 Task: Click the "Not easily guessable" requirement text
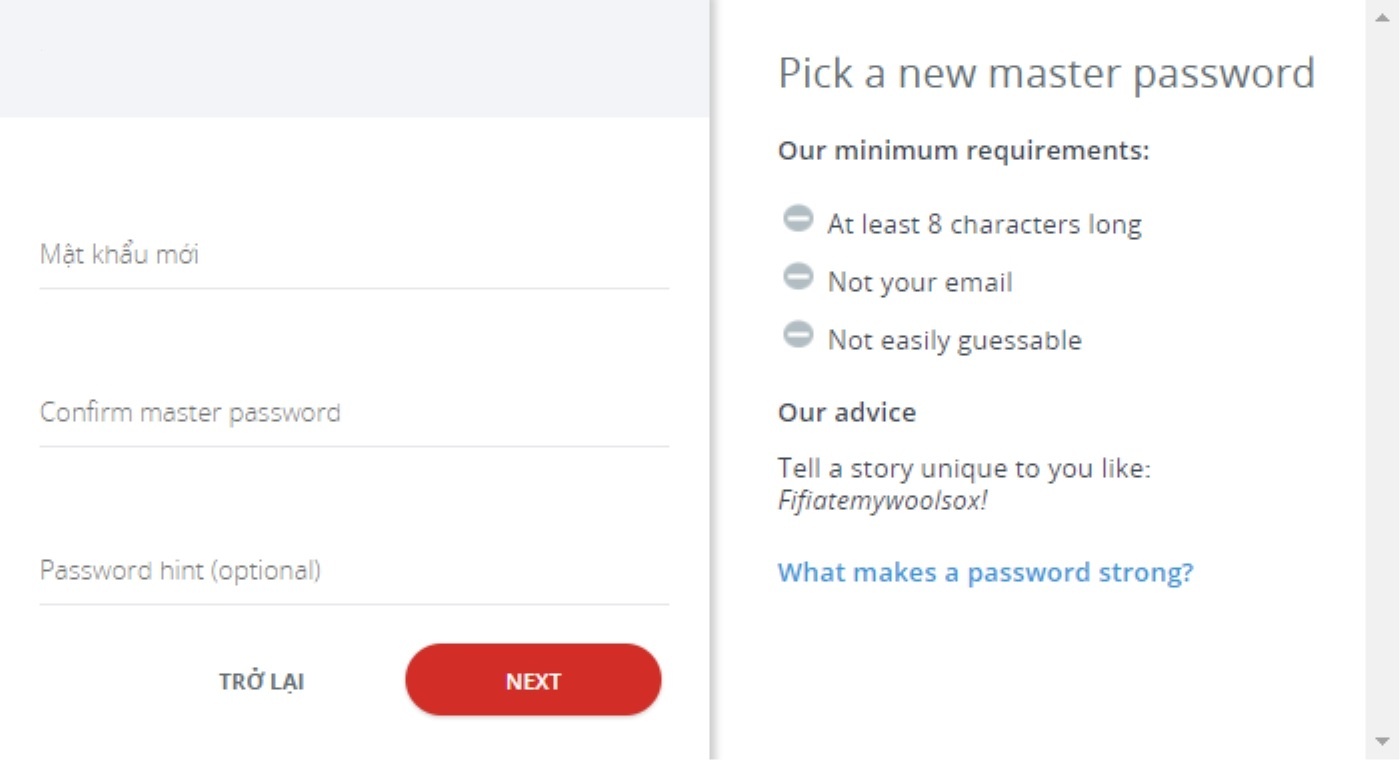pos(954,341)
